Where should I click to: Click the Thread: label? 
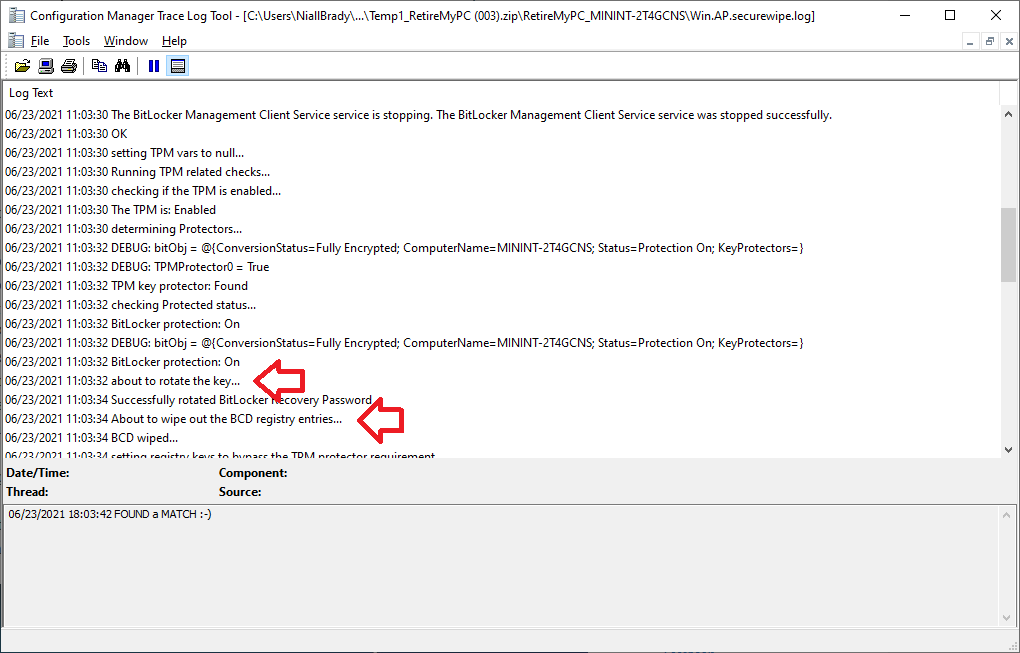tap(27, 492)
